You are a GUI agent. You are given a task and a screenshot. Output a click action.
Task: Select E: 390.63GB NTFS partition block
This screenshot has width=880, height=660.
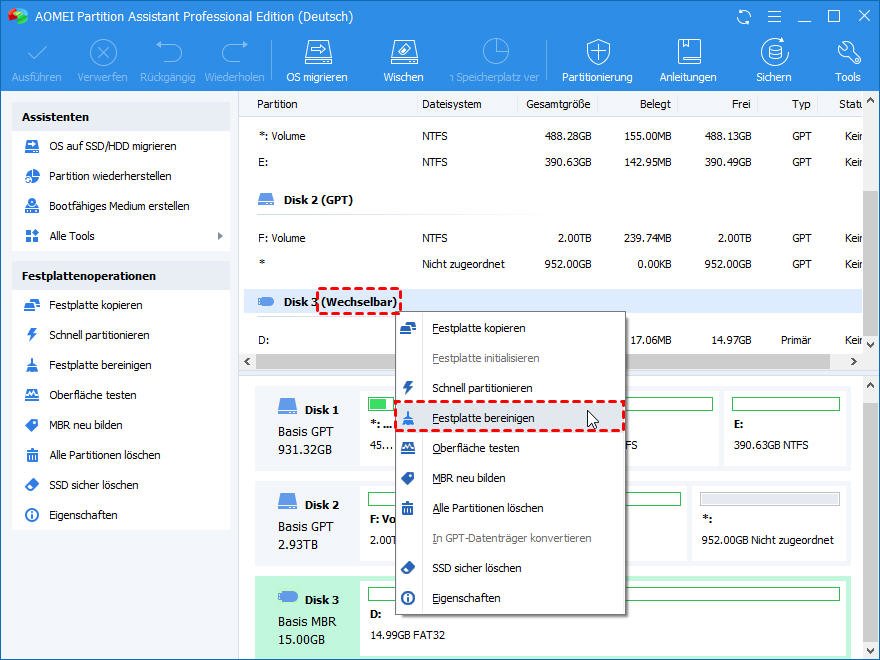coord(785,427)
